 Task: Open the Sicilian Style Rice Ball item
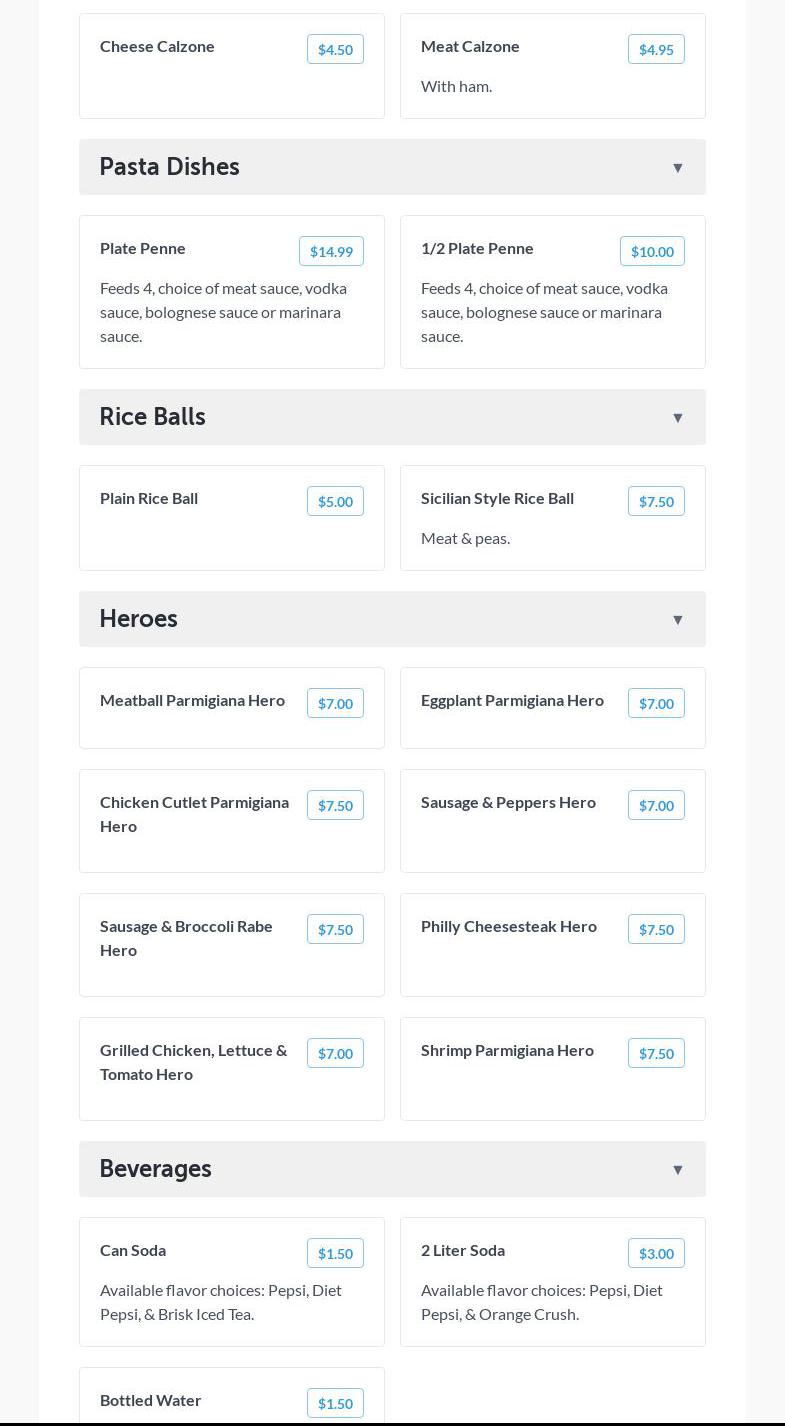pos(497,498)
